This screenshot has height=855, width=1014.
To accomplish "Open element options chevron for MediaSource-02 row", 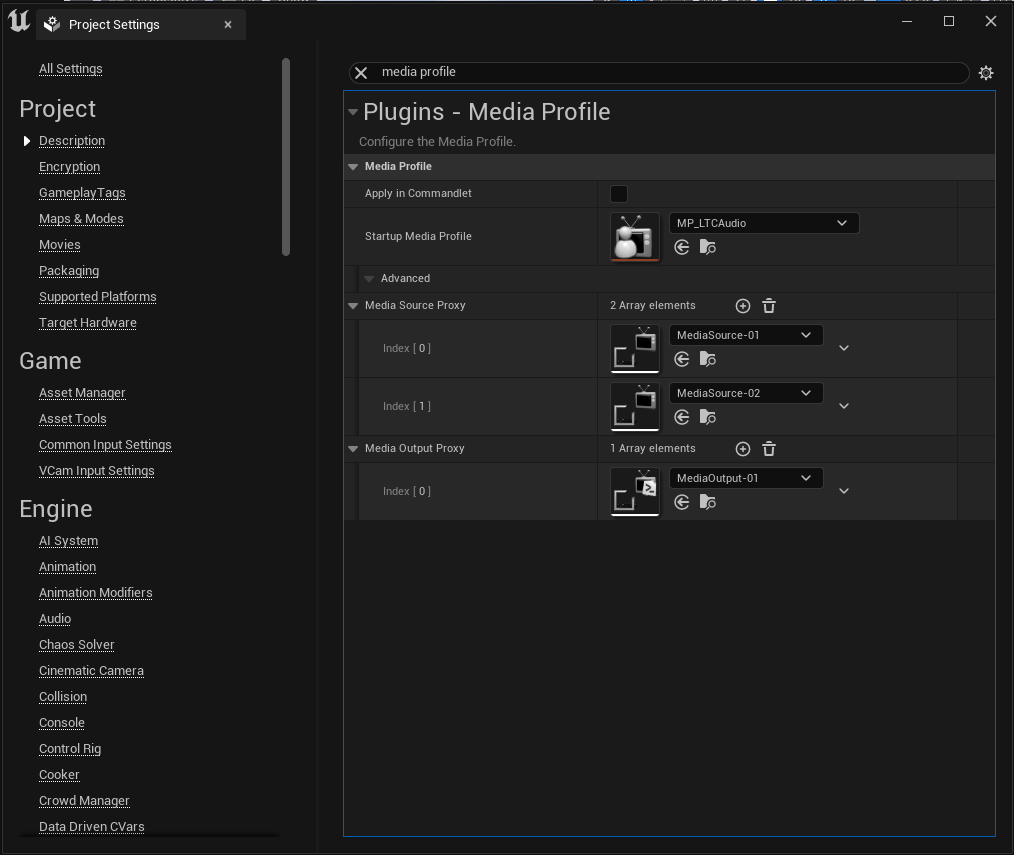I will click(844, 406).
